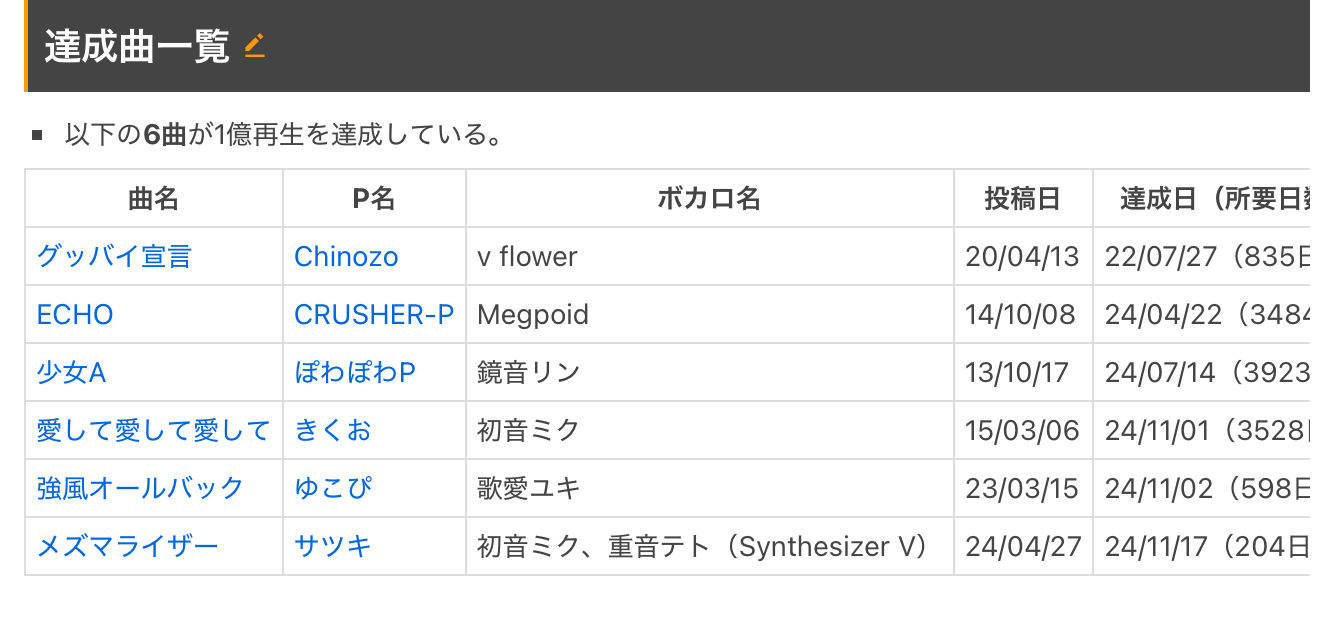
Task: Click the P名 column header
Action: click(375, 199)
